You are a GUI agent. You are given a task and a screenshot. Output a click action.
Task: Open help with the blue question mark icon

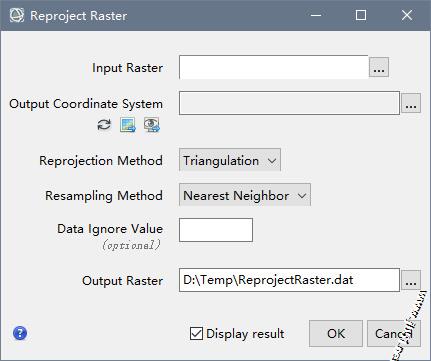(20, 333)
